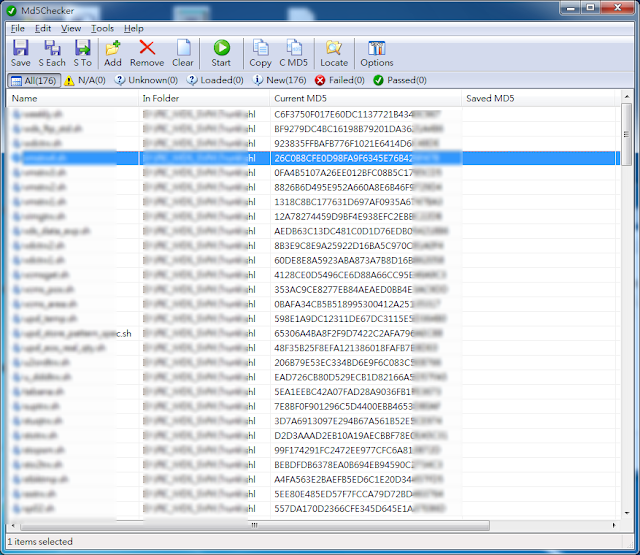Image resolution: width=640 pixels, height=555 pixels.
Task: Sort by the In Folder column header
Action: tap(204, 98)
